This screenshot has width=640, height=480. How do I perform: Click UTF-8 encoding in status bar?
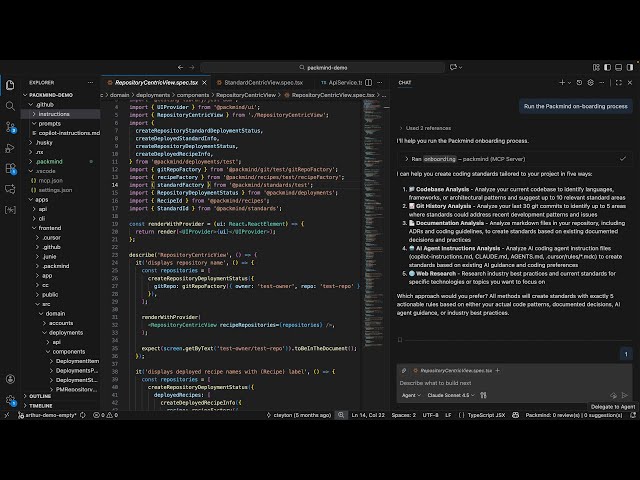pos(430,415)
